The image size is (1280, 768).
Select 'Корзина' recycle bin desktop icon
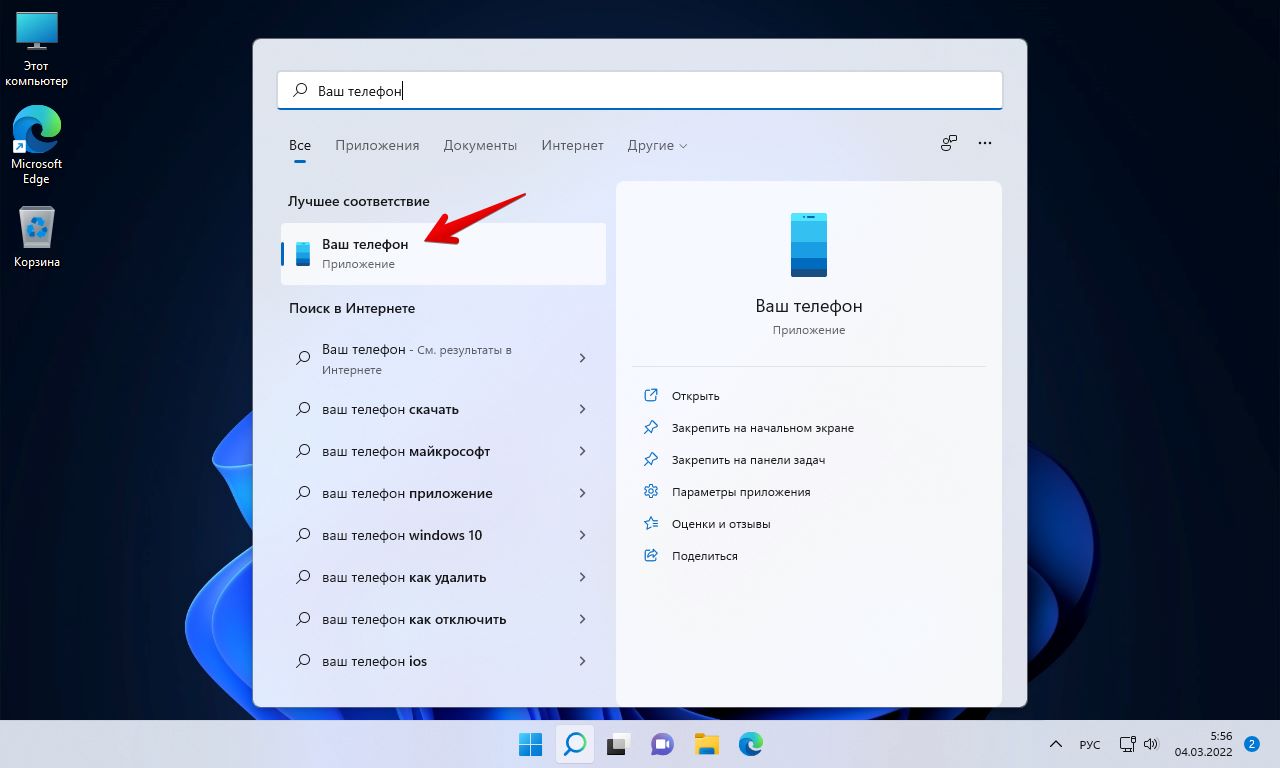[x=37, y=238]
